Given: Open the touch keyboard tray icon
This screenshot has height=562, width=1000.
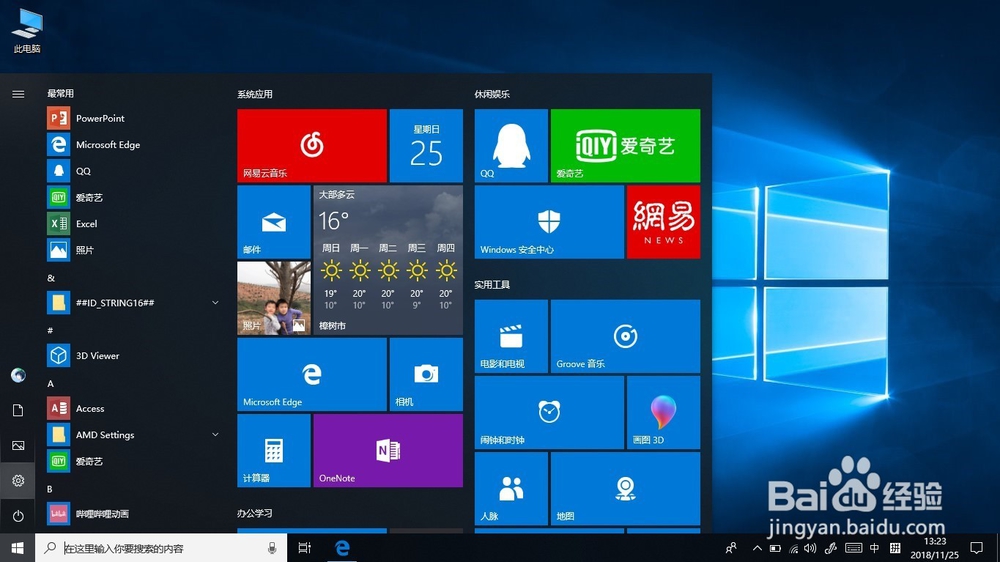Looking at the screenshot, I should click(x=853, y=548).
